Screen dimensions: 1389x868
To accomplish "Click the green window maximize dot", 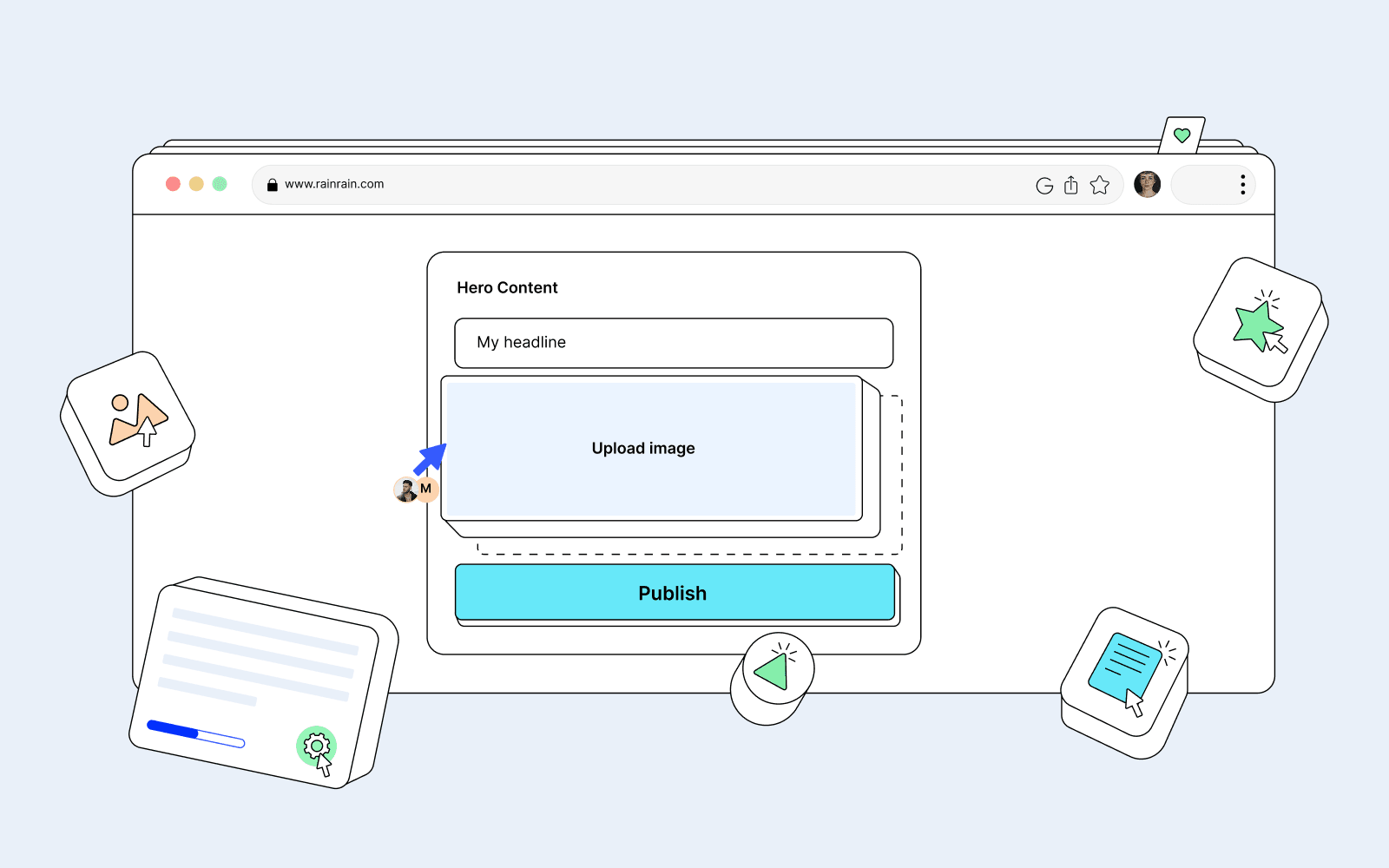I will click(220, 184).
